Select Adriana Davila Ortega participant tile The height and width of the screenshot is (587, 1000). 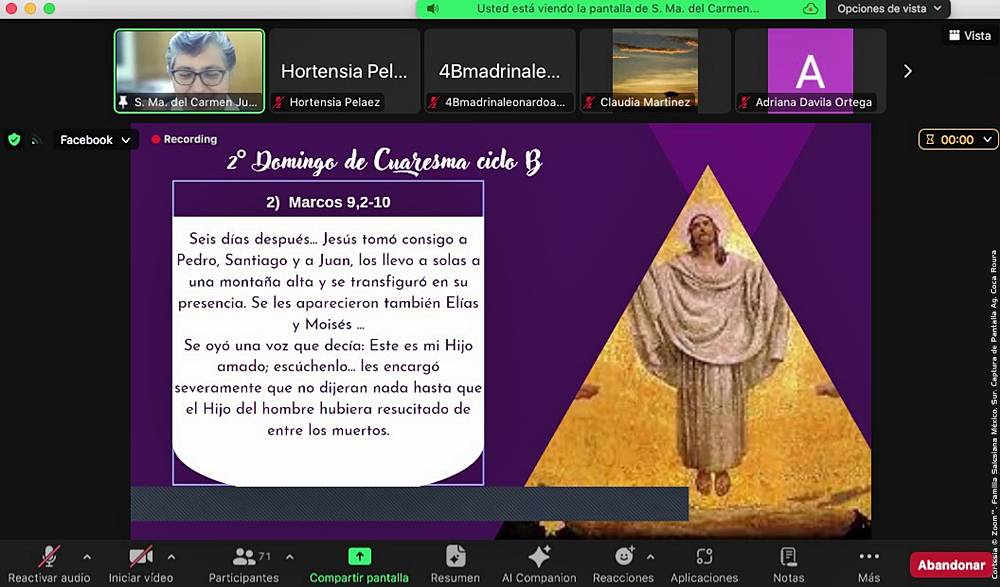pos(810,71)
